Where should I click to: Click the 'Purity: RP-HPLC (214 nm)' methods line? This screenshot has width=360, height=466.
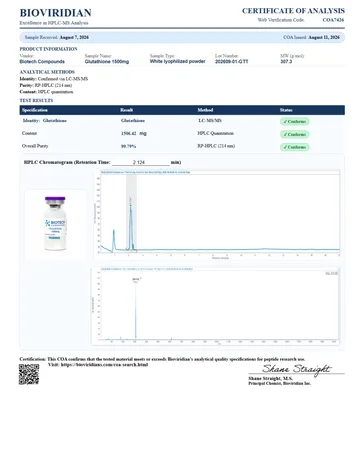(46, 85)
